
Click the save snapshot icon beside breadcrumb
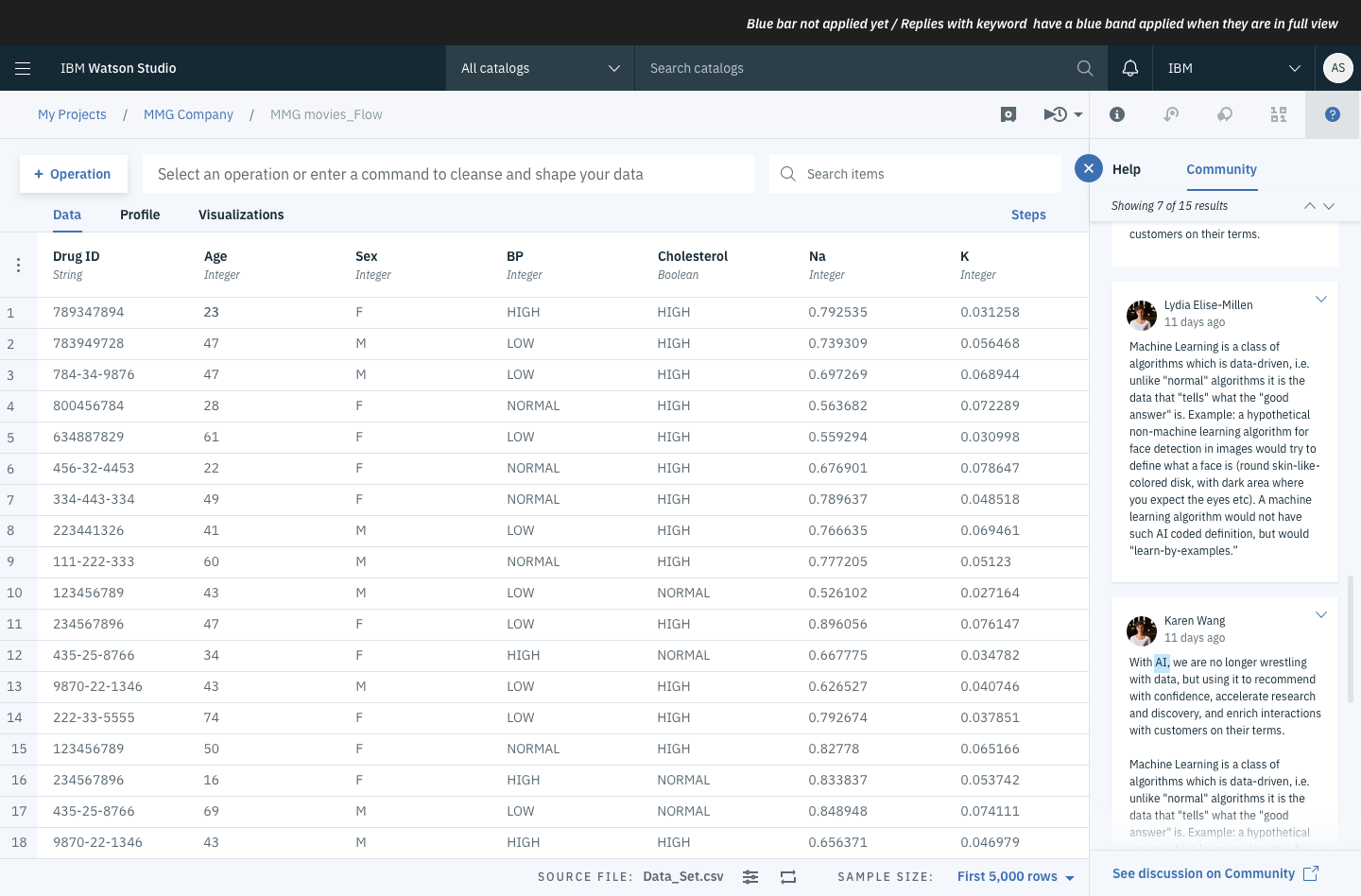point(1008,114)
